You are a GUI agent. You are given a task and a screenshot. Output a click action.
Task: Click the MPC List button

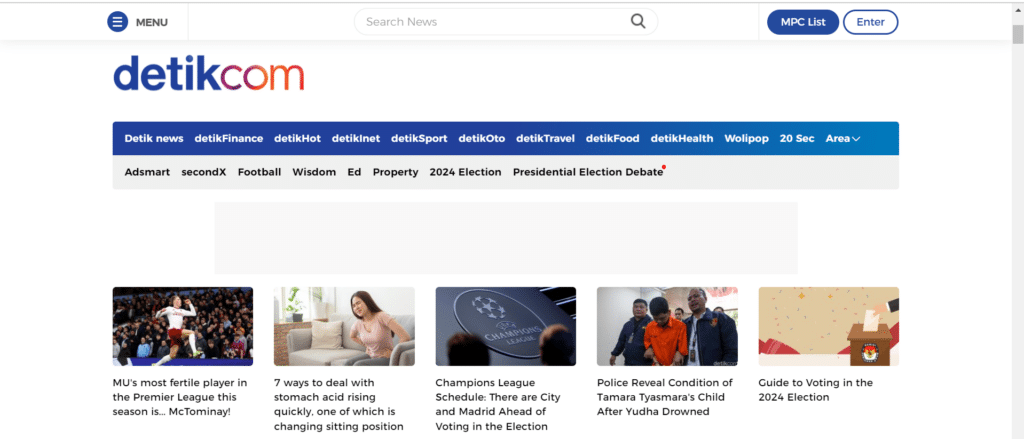coord(803,22)
